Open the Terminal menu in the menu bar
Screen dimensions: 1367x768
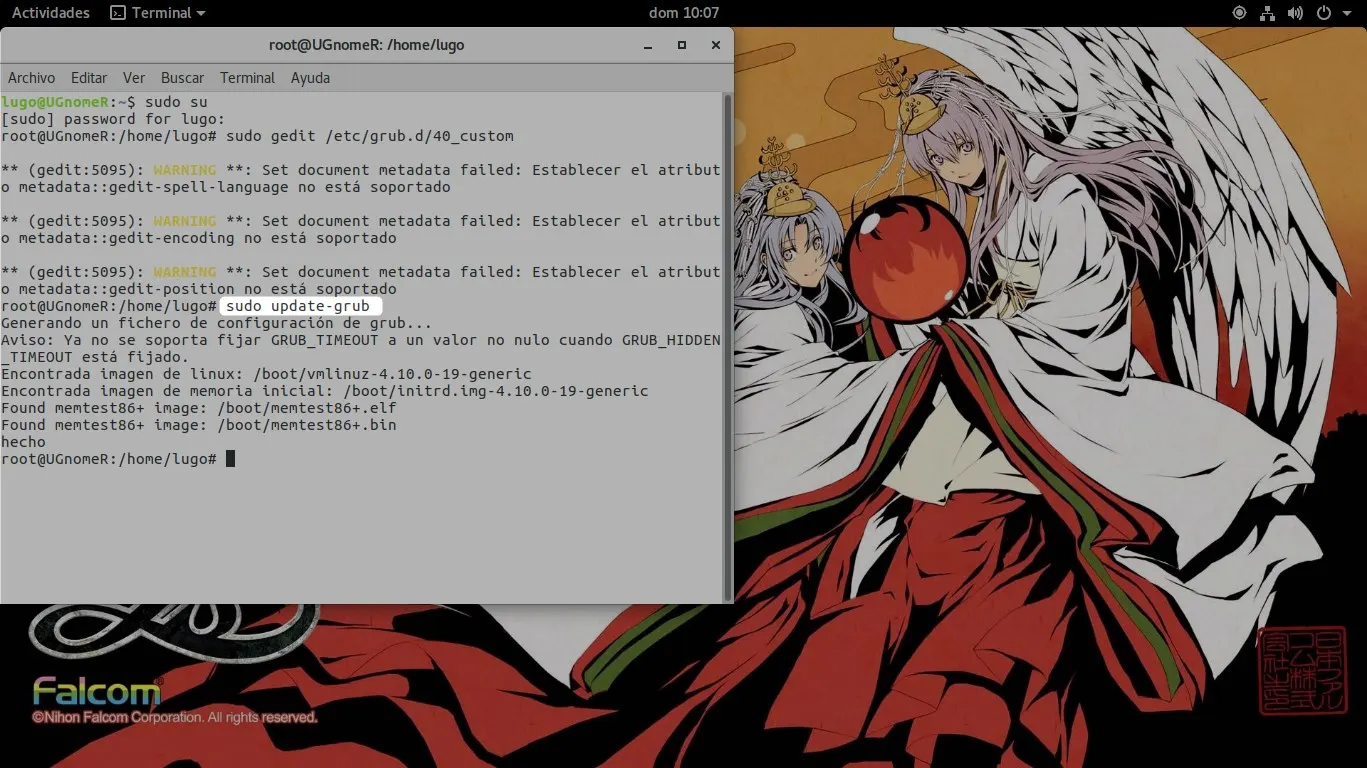tap(247, 77)
